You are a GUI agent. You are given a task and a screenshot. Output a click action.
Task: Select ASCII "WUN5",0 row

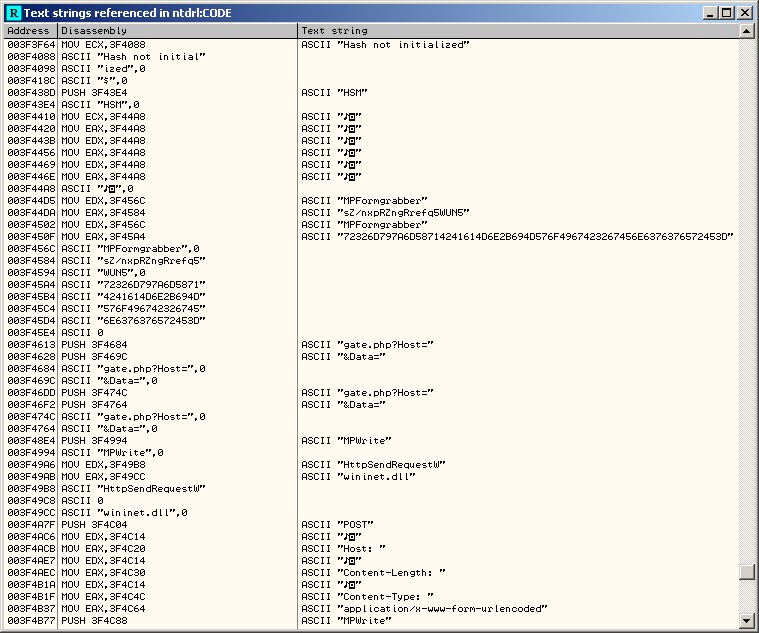click(x=372, y=272)
